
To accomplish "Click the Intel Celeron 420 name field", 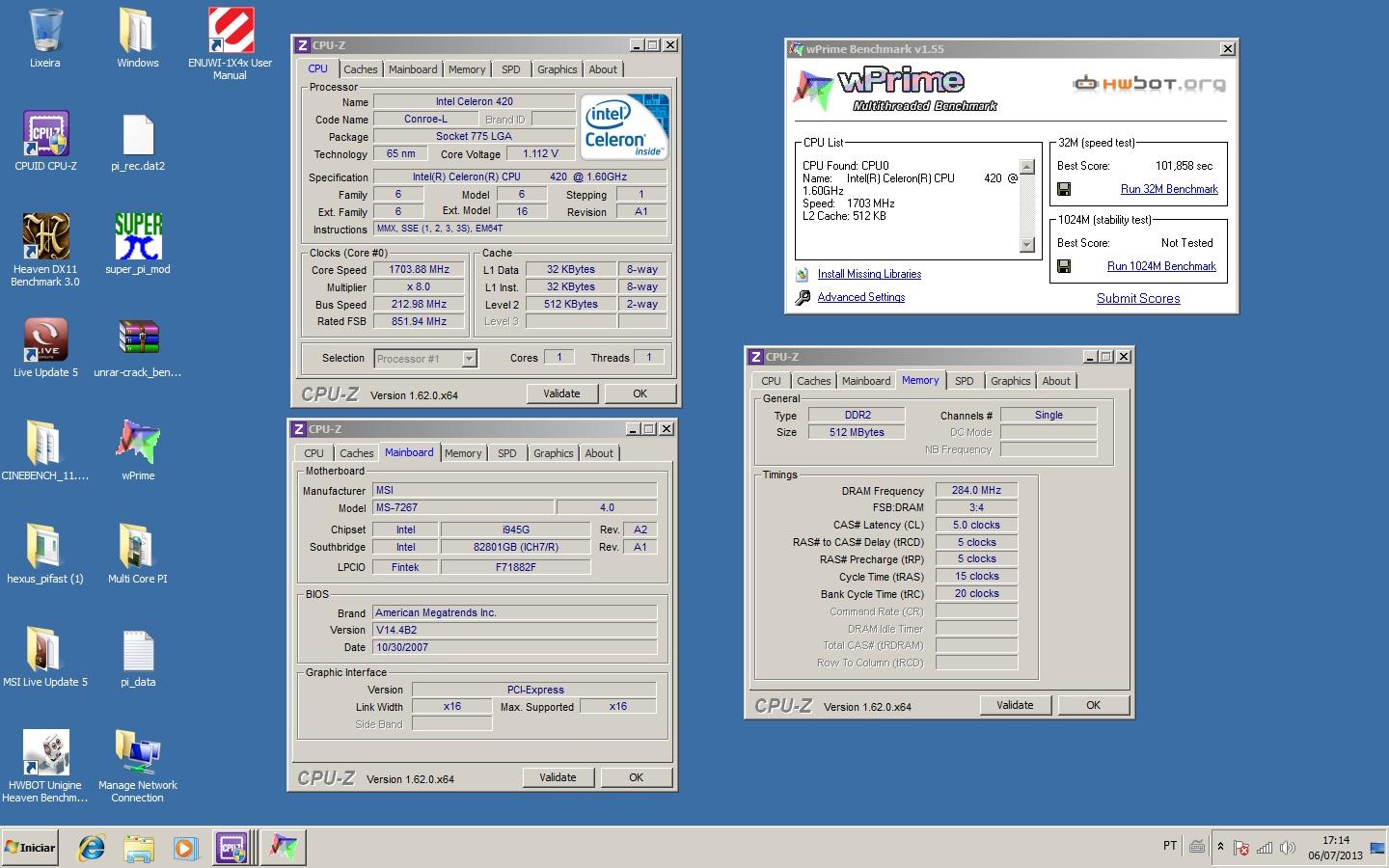I will (x=474, y=101).
